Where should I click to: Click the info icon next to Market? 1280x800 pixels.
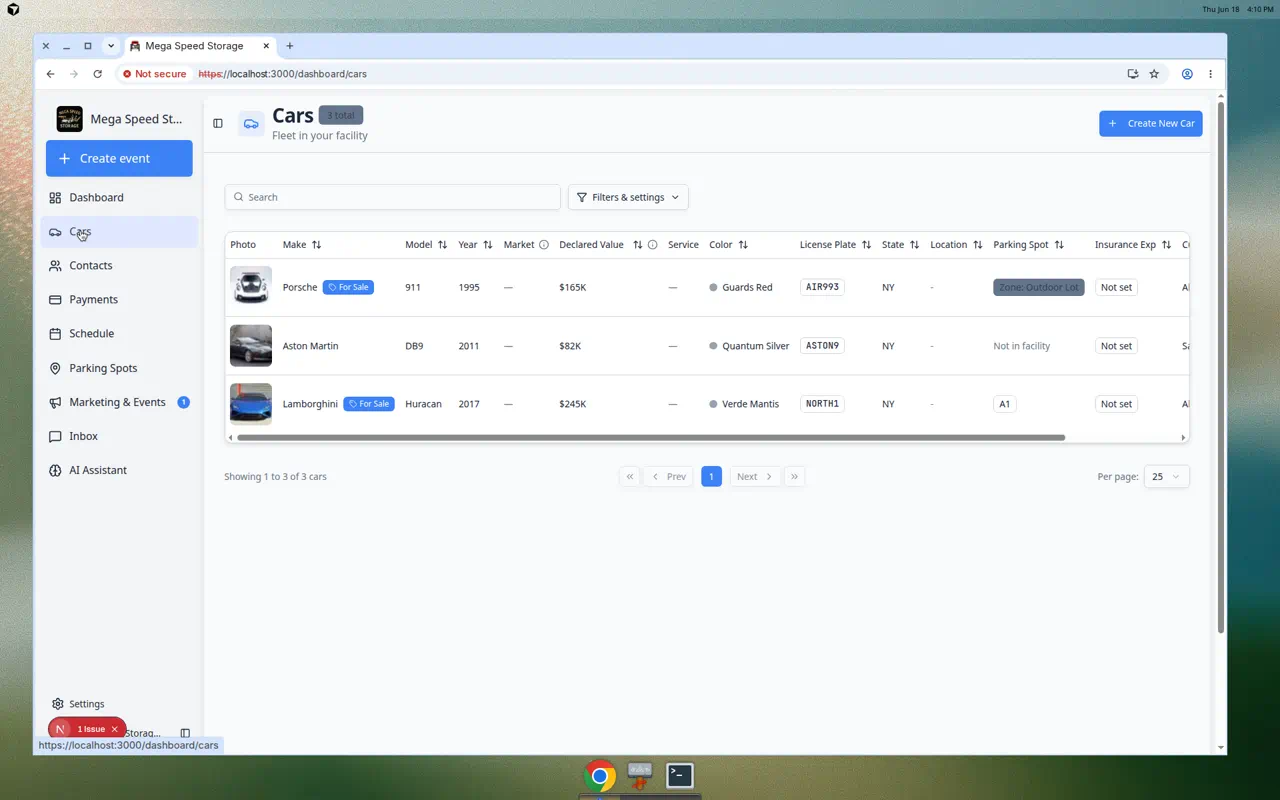click(544, 245)
